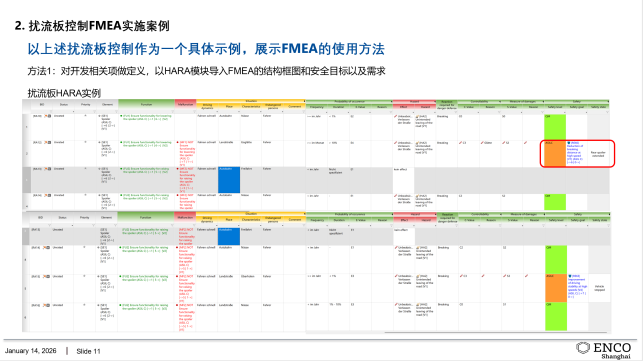Click the '扰流板HARA实例' caption above the table

click(x=64, y=93)
